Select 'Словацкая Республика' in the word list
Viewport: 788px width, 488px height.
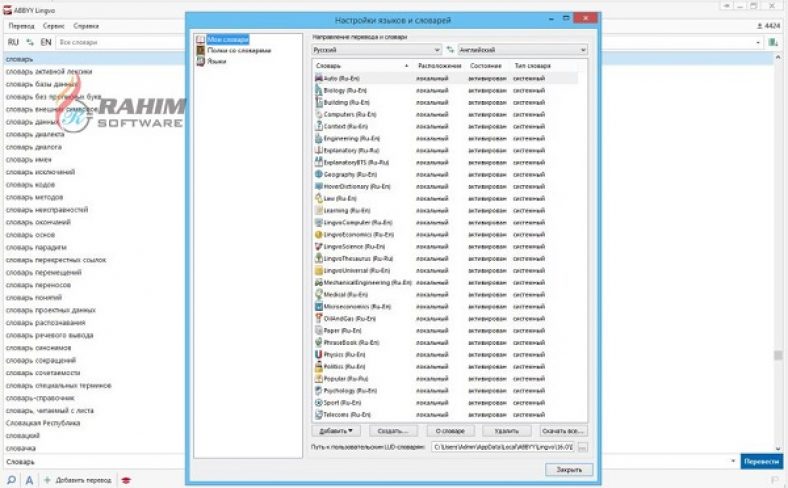(x=43, y=423)
